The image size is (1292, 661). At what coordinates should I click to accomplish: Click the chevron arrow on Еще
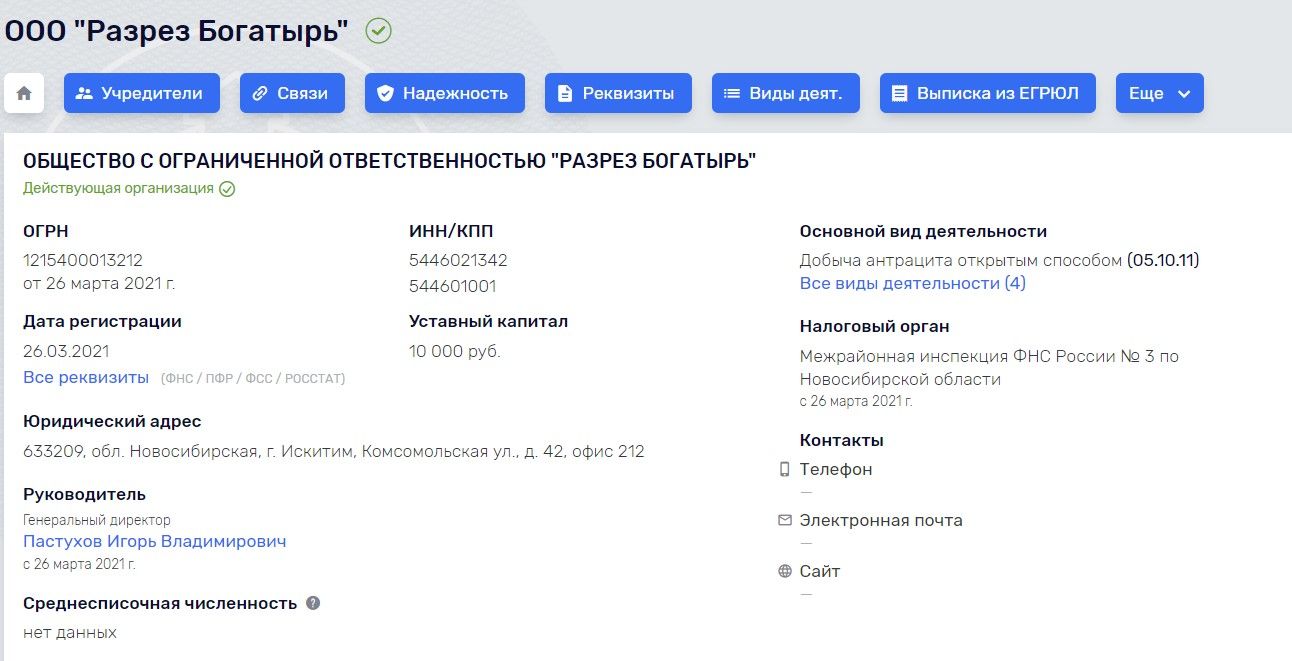tap(1184, 94)
